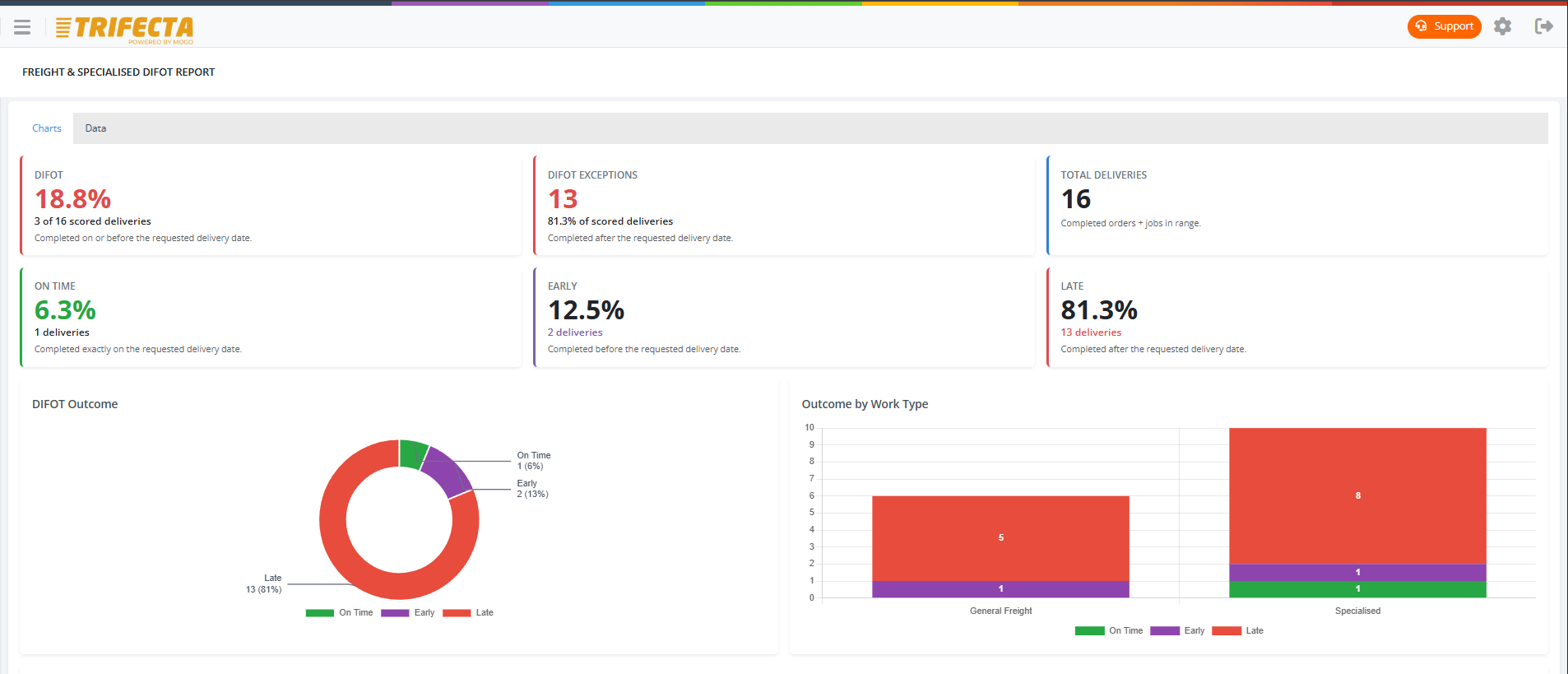Click the Trifecta logo

(x=124, y=30)
